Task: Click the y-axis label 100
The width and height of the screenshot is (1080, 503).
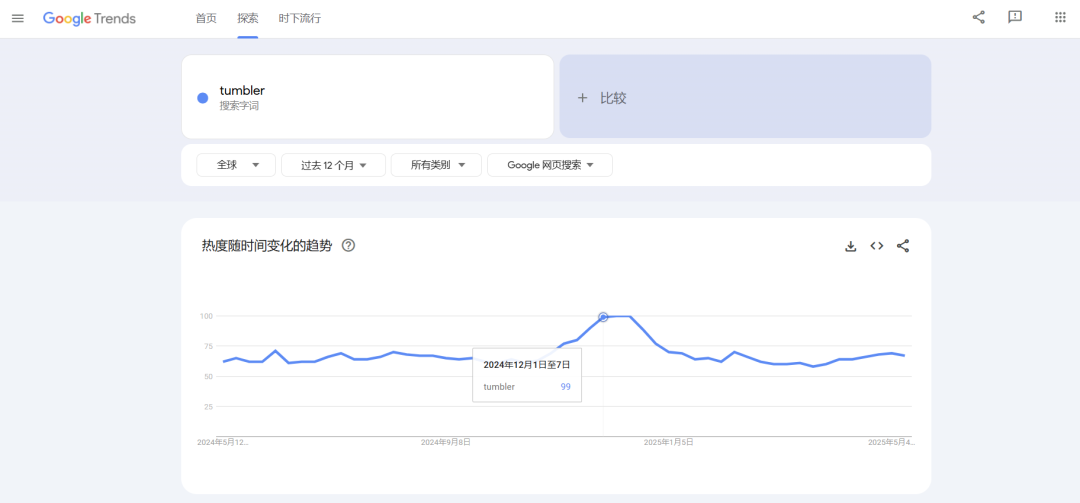Action: click(x=206, y=316)
